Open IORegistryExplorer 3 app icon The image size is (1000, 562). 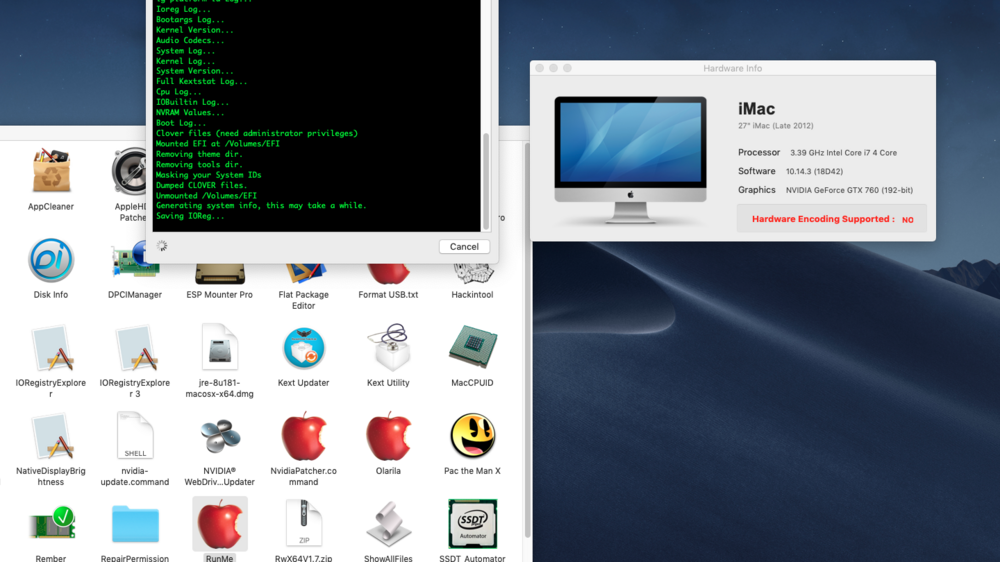tap(135, 348)
